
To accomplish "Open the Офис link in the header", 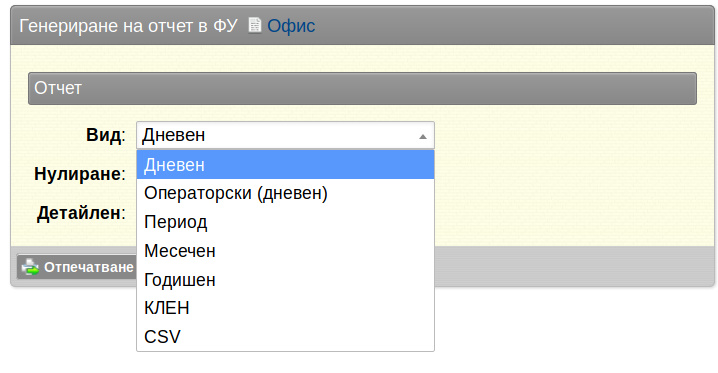I will [291, 26].
